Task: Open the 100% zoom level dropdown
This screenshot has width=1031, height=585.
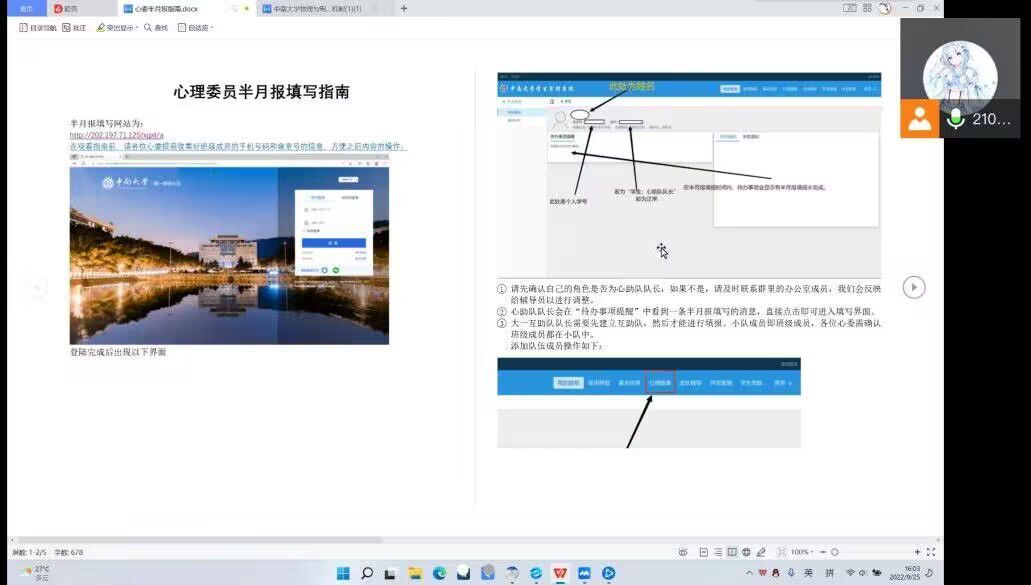Action: click(x=802, y=552)
